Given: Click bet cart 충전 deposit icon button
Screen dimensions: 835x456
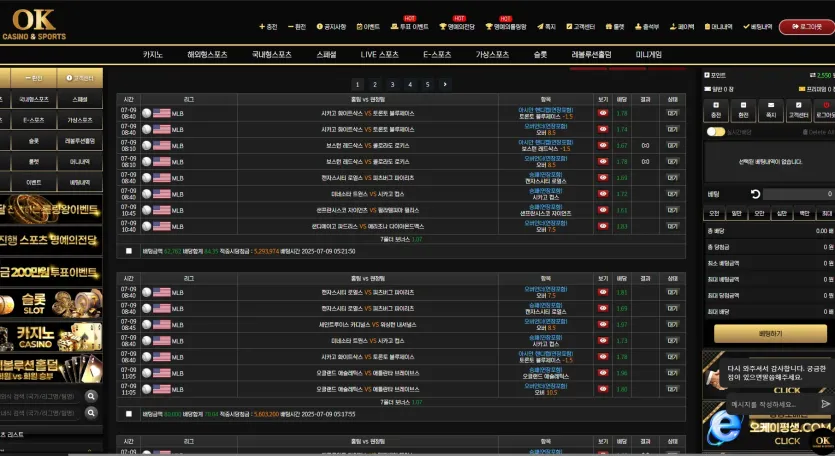Looking at the screenshot, I should tap(716, 110).
